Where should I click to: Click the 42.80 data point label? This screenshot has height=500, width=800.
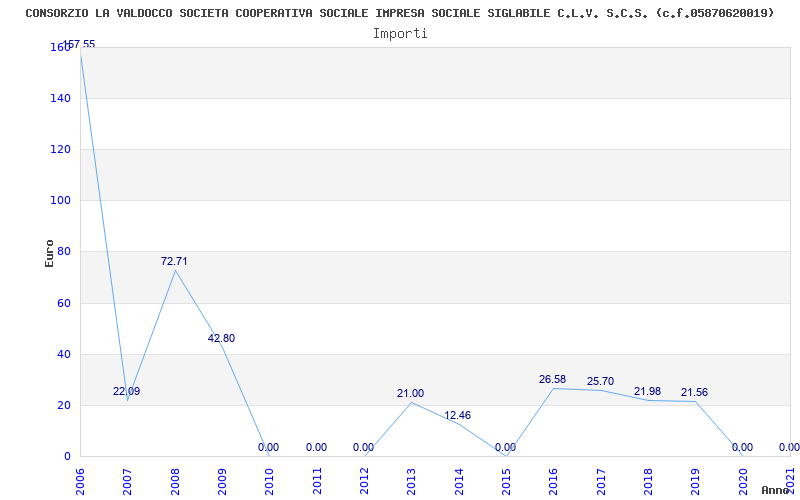click(221, 338)
